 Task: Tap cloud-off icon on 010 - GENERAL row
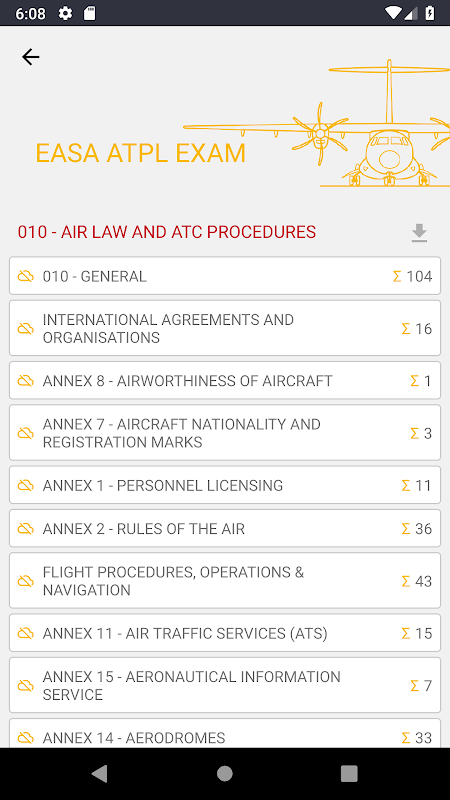tap(26, 276)
